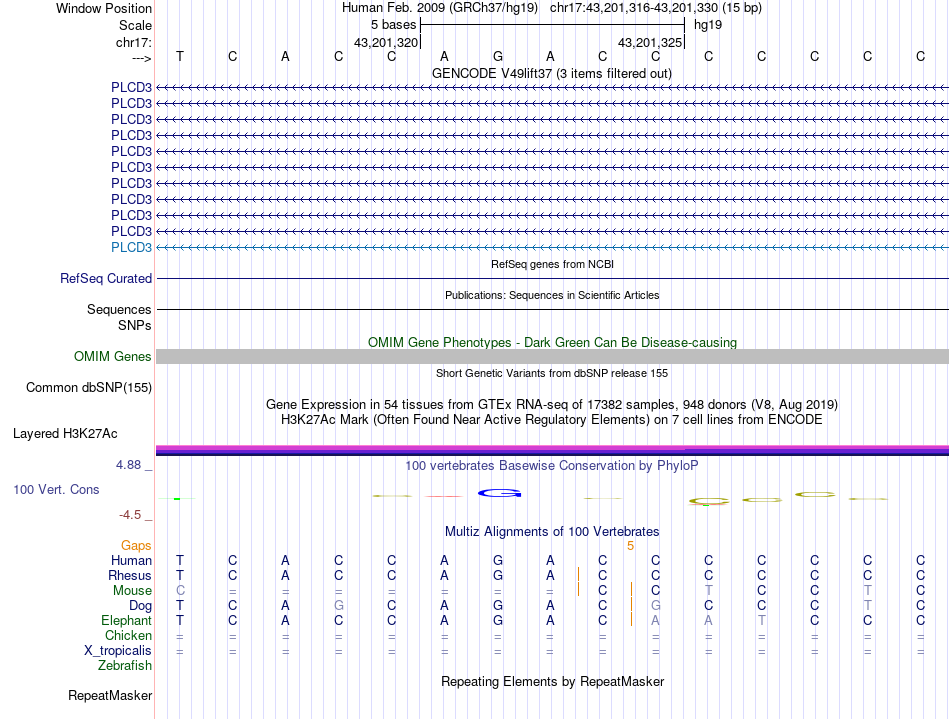Select the Chicken alignment row label
950x719 pixels.
[128, 635]
